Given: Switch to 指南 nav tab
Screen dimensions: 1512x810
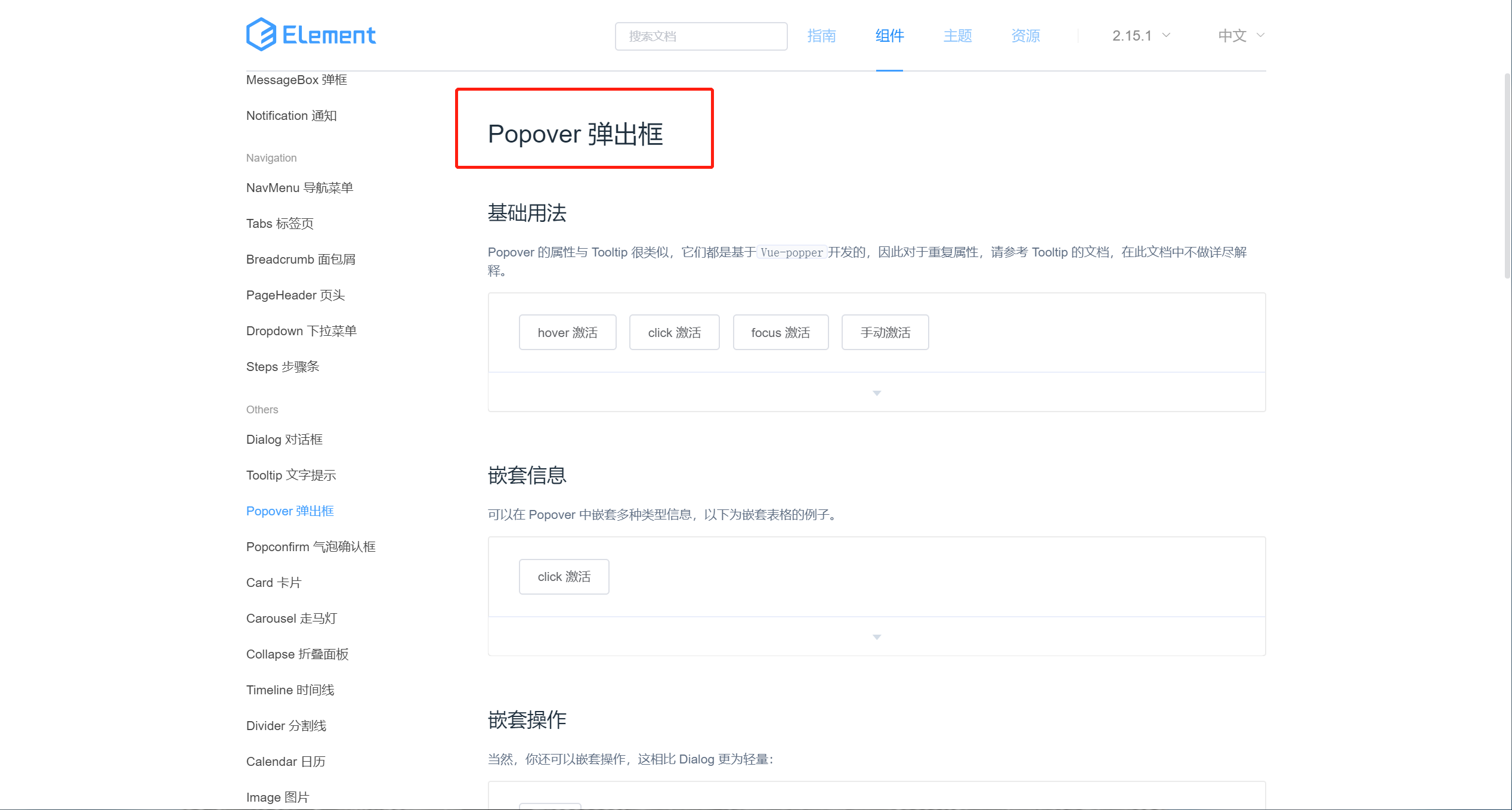Looking at the screenshot, I should [x=821, y=36].
